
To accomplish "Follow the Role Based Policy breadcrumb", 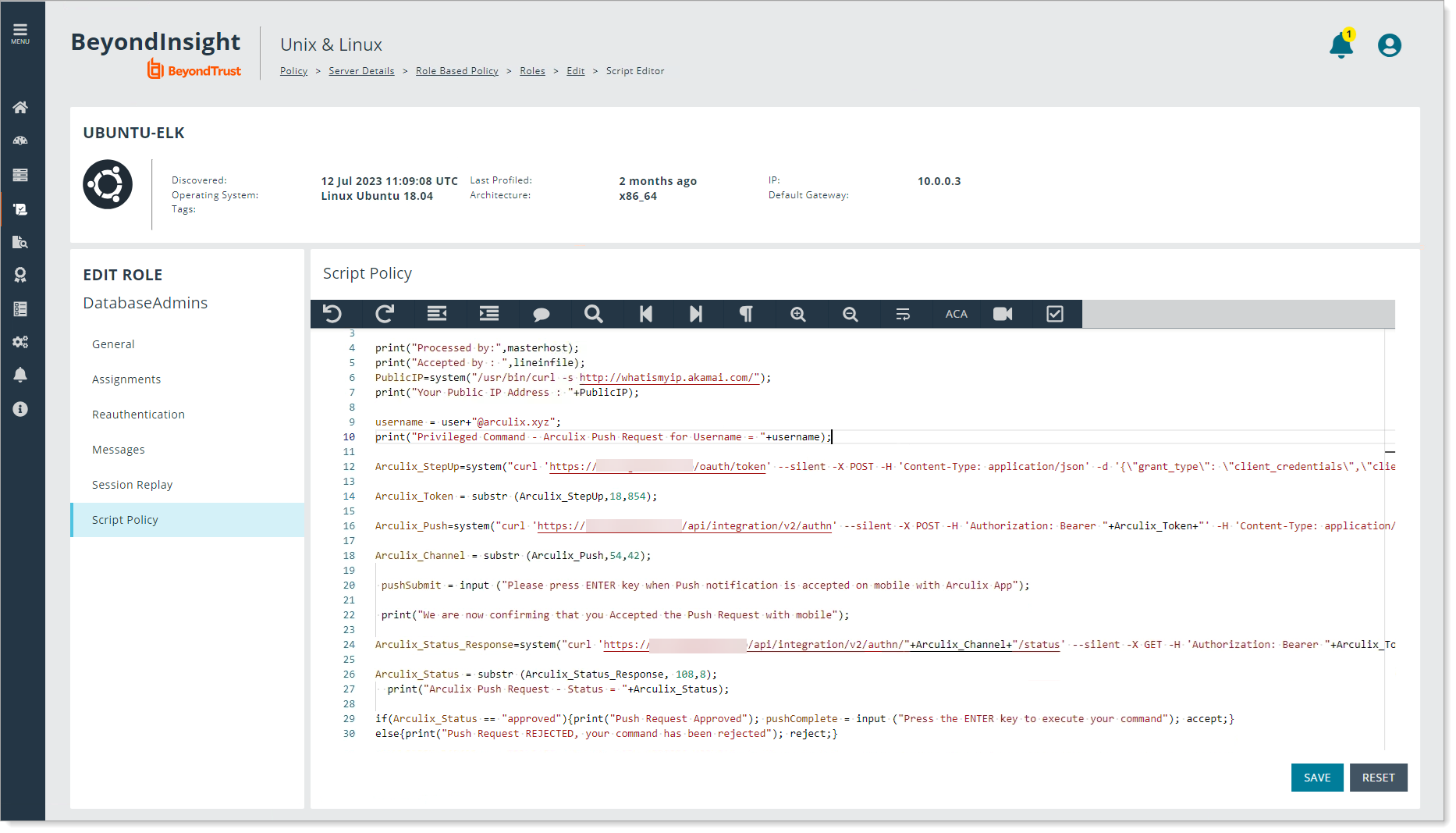I will point(457,71).
